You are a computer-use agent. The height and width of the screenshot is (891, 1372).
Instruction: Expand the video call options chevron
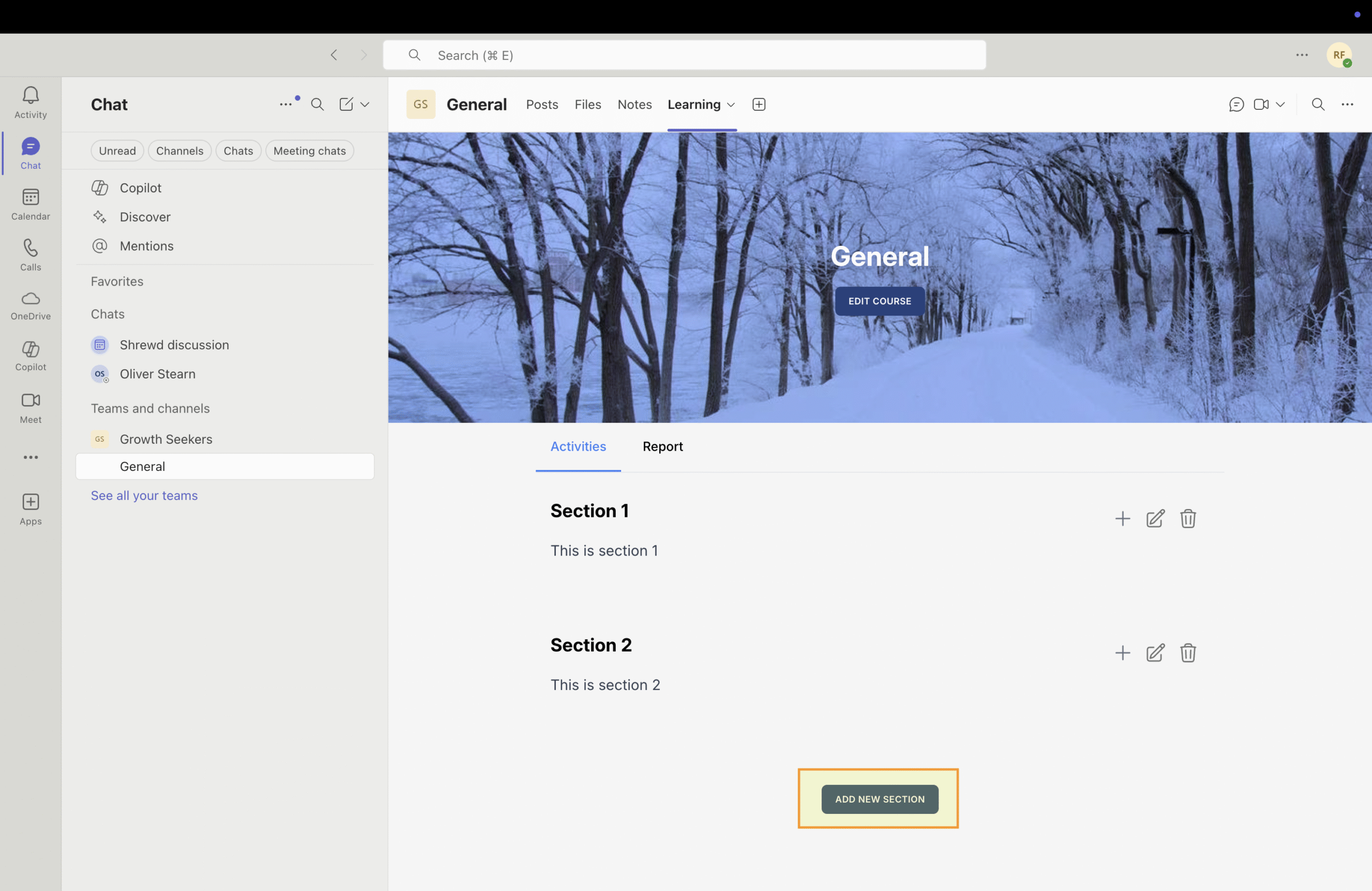coord(1280,104)
